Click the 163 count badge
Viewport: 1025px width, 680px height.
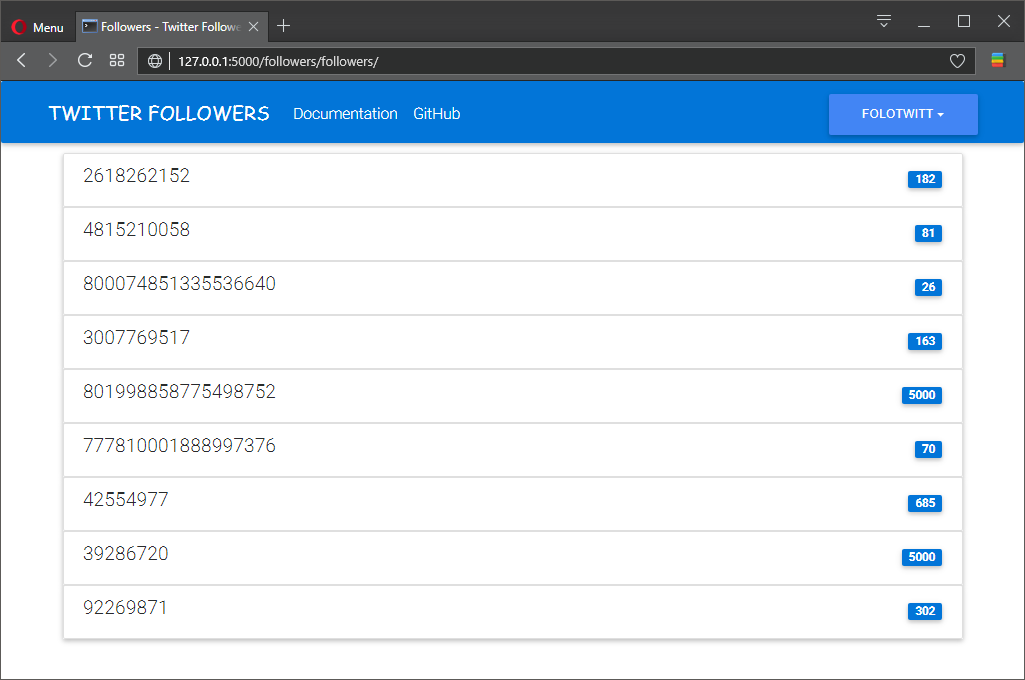tap(925, 341)
